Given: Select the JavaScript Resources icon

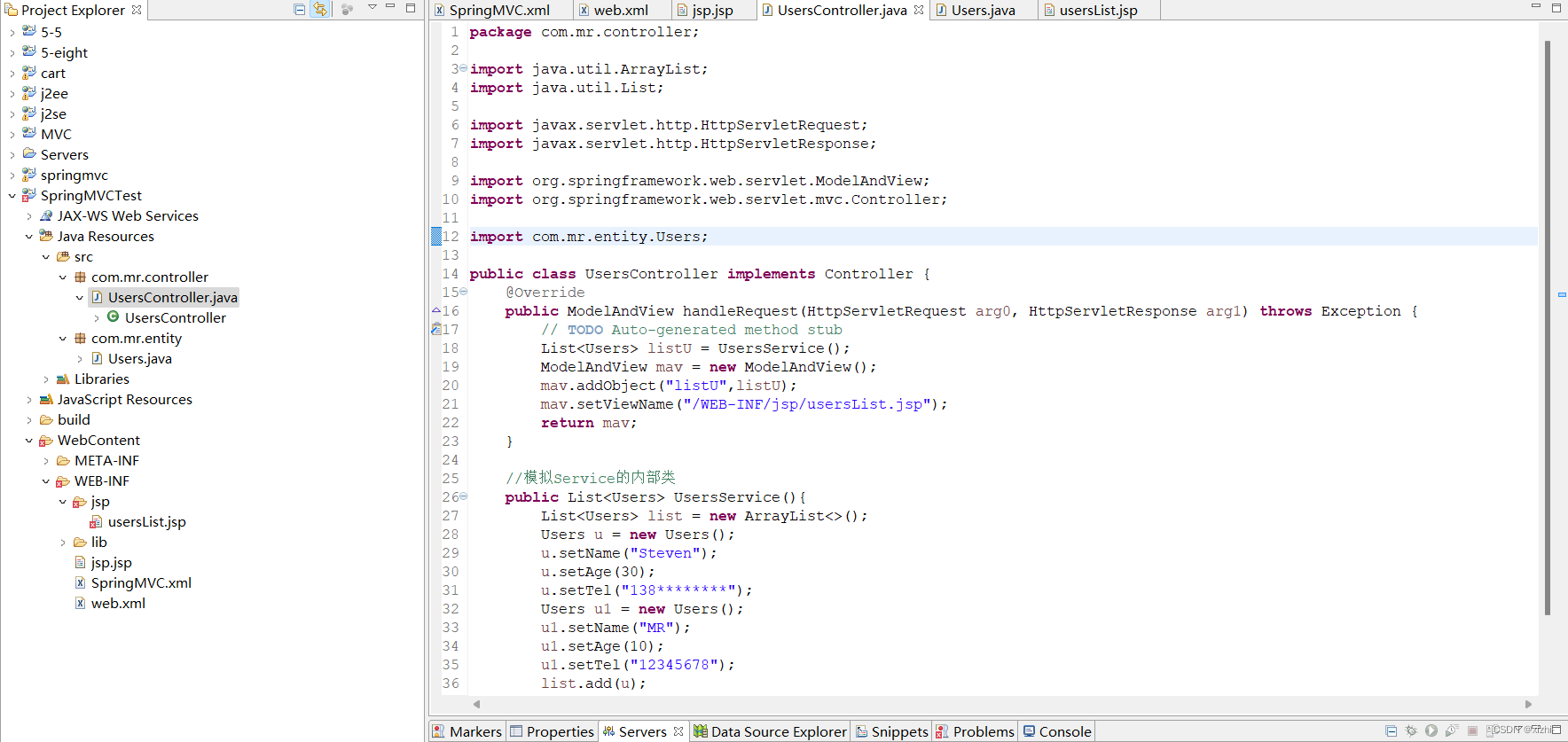Looking at the screenshot, I should (46, 399).
